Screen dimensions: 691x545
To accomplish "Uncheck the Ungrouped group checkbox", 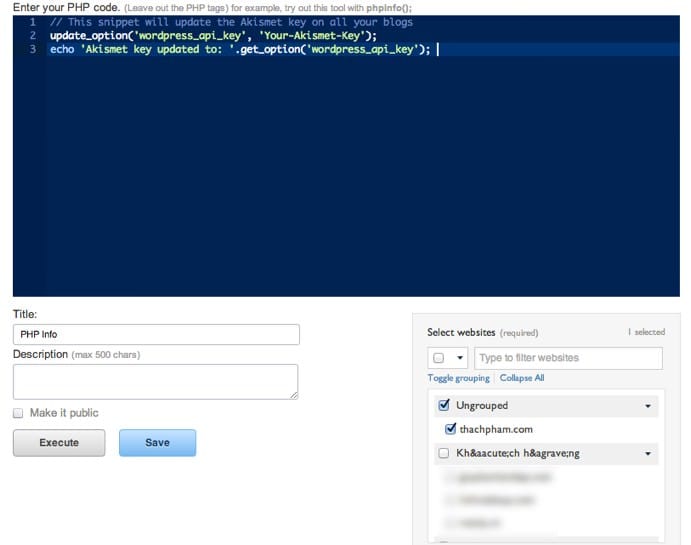I will (444, 405).
